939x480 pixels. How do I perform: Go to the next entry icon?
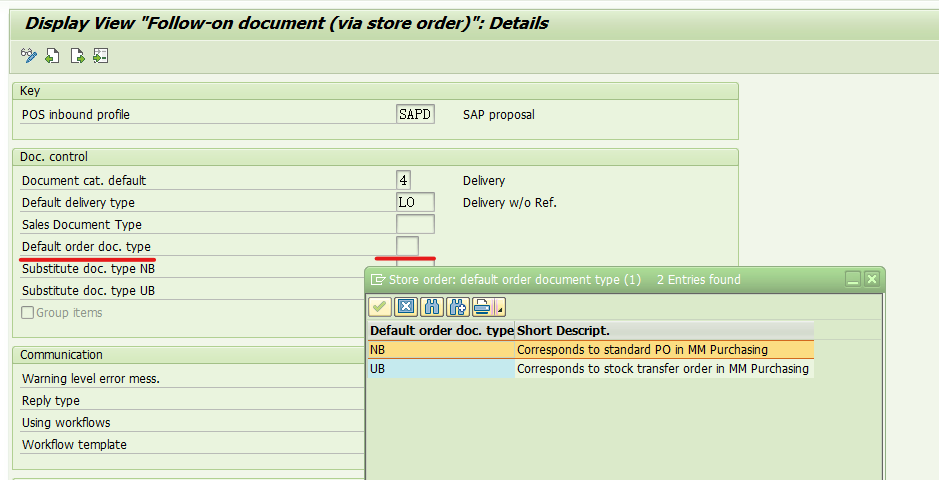pyautogui.click(x=77, y=56)
